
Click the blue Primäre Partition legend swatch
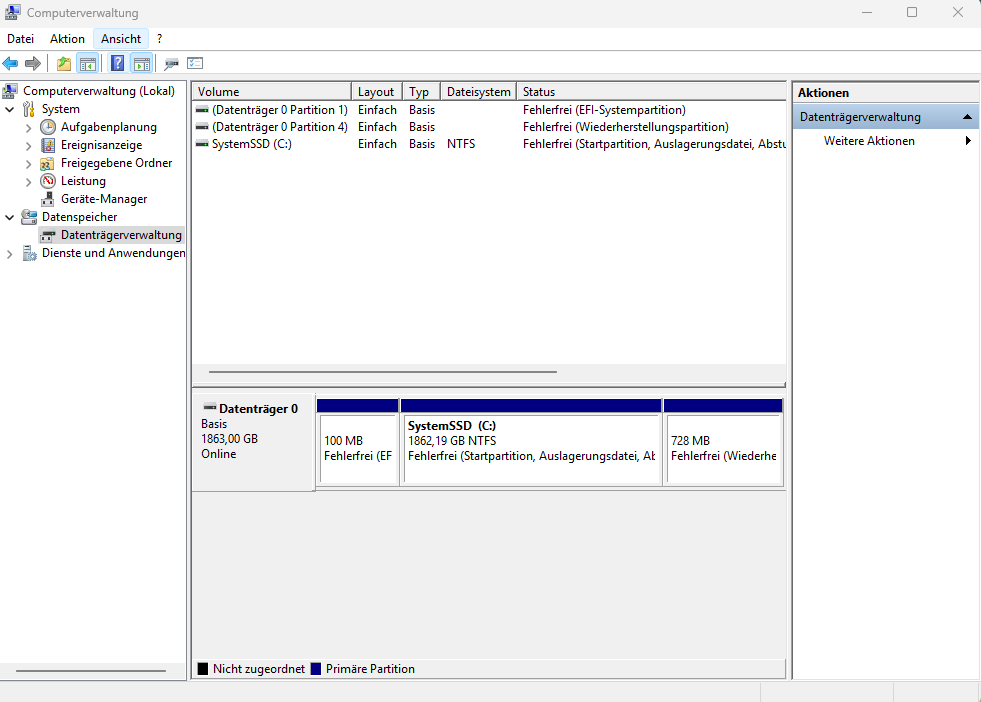(316, 669)
